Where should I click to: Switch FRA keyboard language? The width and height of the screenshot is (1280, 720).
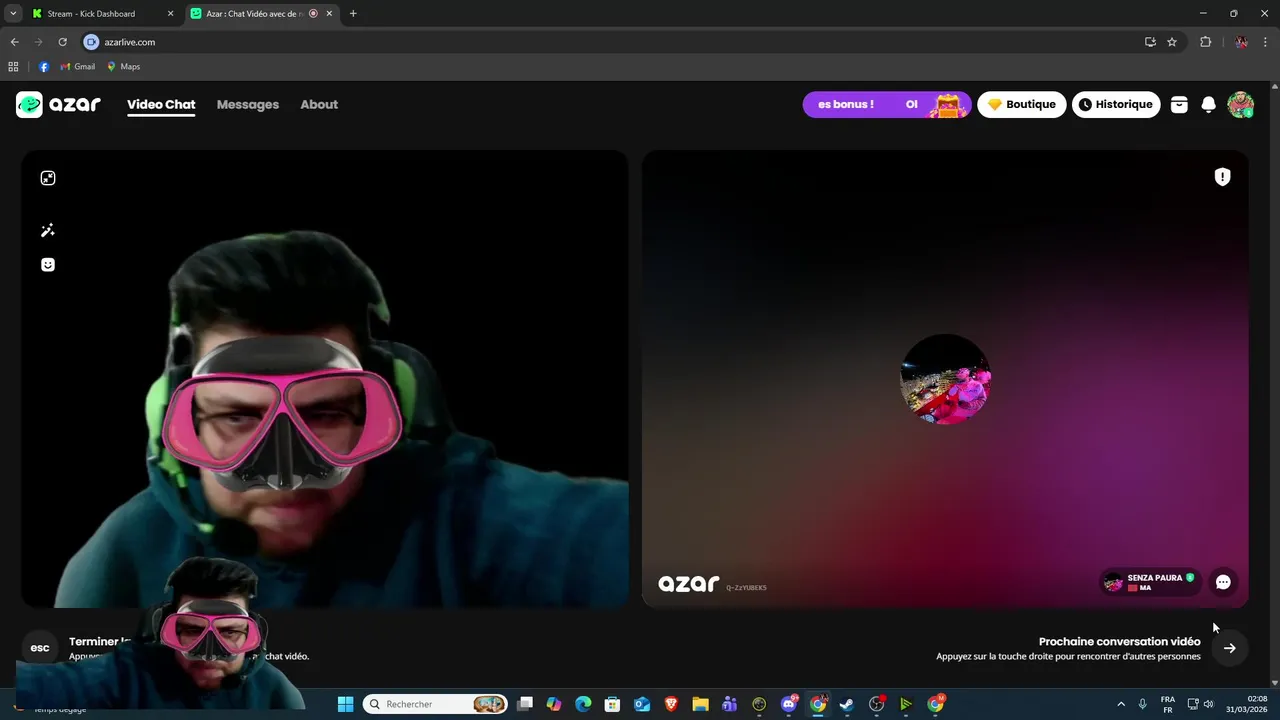pyautogui.click(x=1167, y=704)
